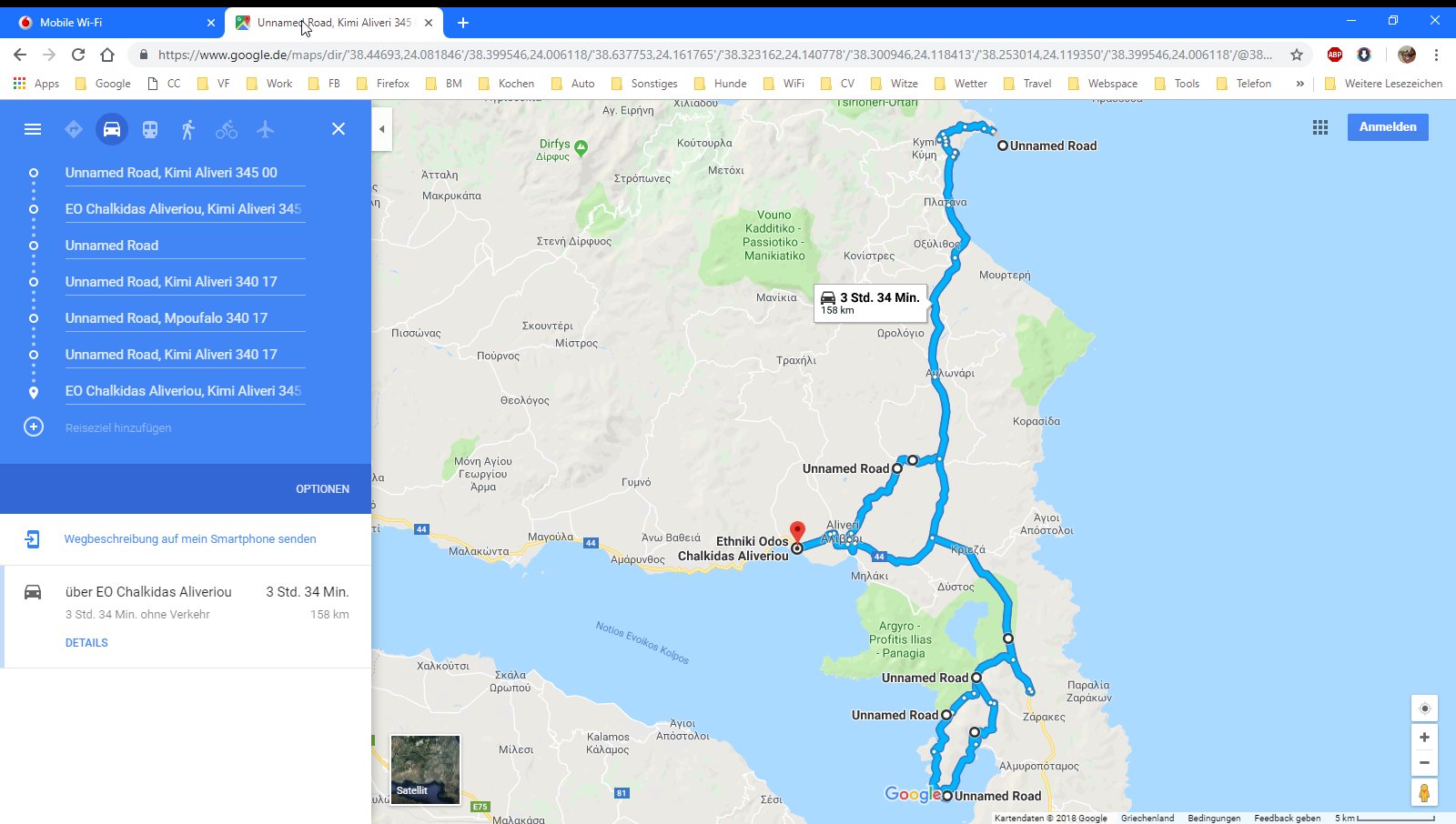Click the map scale bar 5 km
Image resolution: width=1456 pixels, height=824 pixels.
tap(1385, 818)
